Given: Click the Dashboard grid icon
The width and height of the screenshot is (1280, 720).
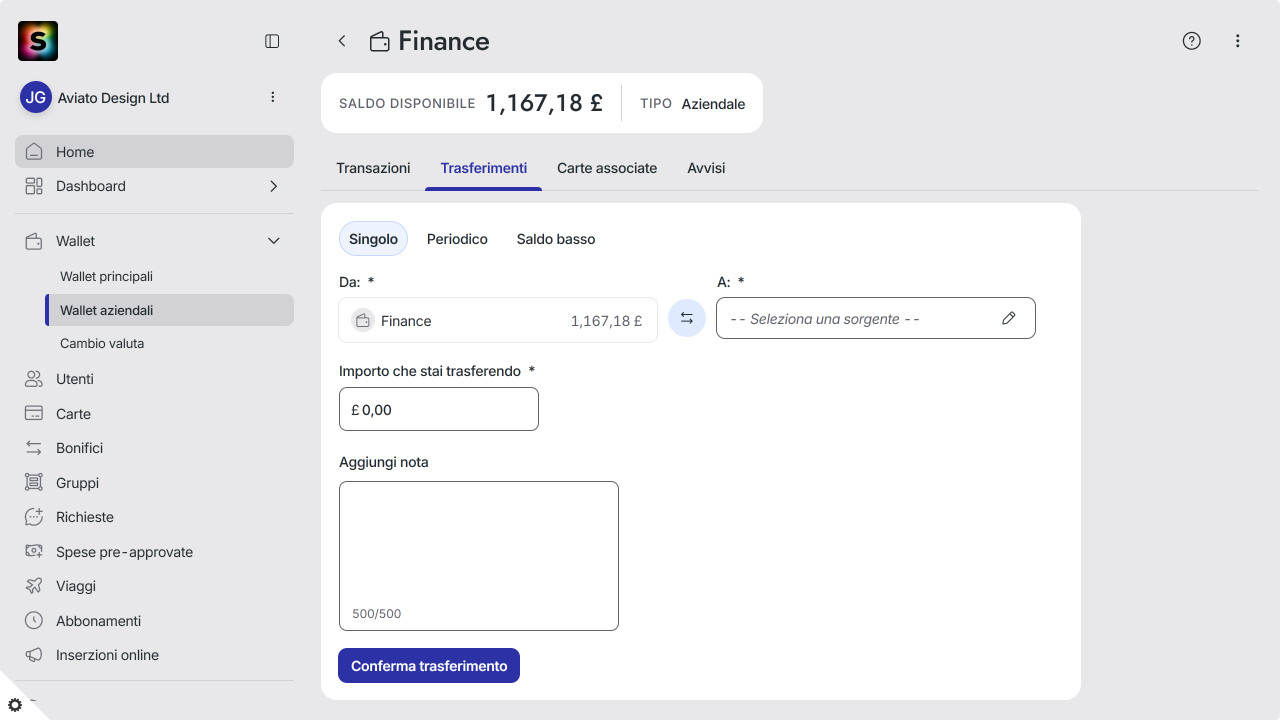Looking at the screenshot, I should (34, 186).
